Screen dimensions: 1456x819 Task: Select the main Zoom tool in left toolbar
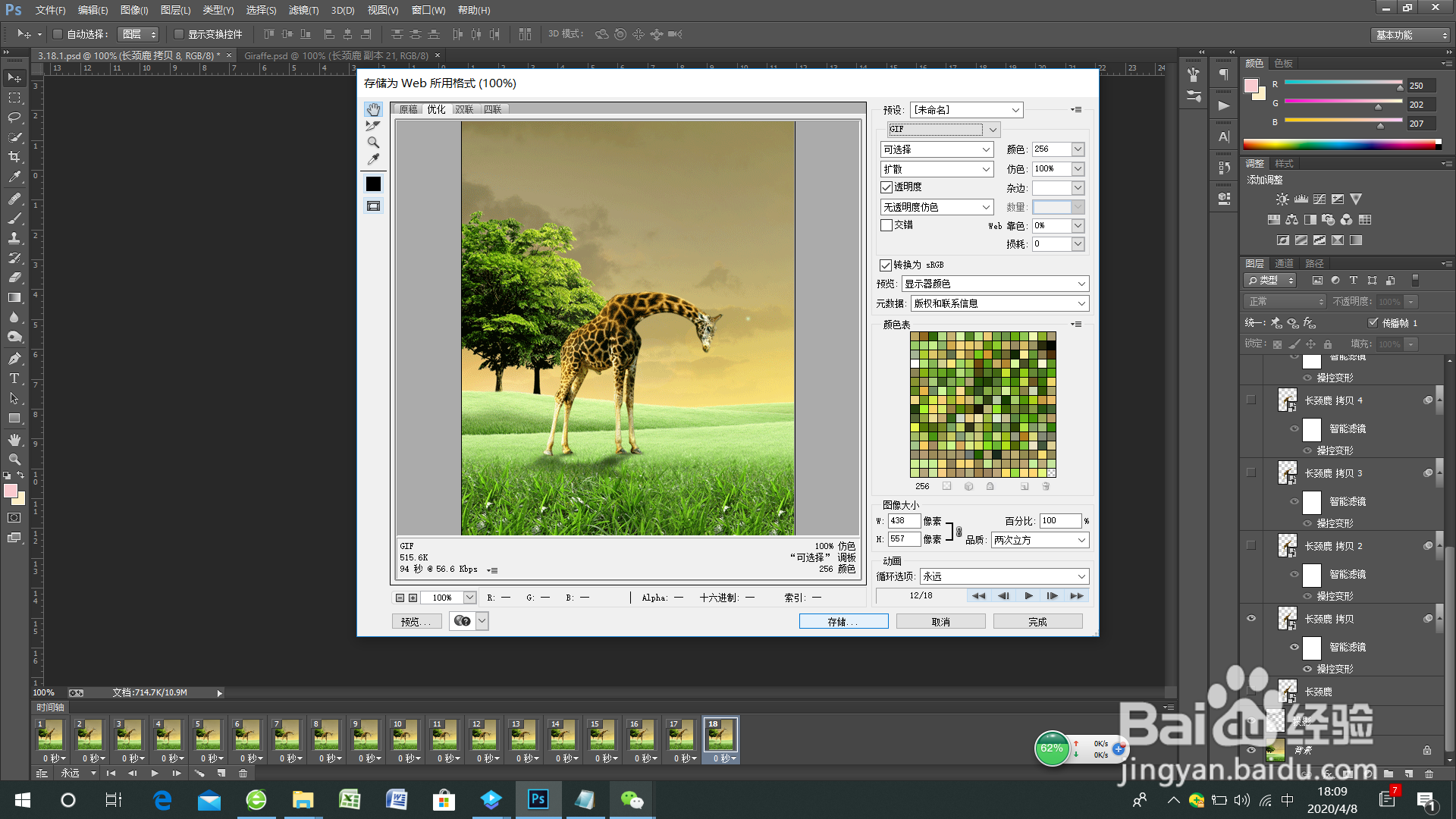pyautogui.click(x=14, y=460)
